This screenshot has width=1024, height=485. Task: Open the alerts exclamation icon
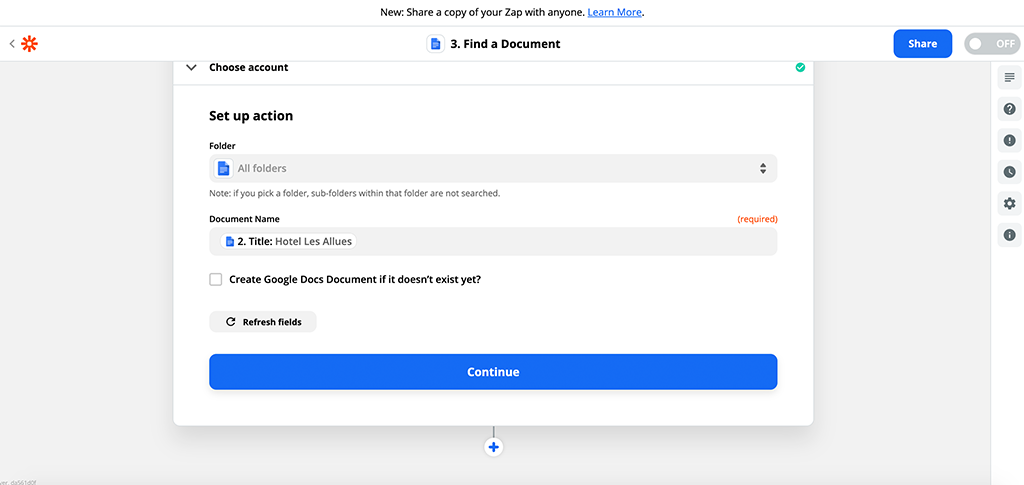pos(1009,141)
